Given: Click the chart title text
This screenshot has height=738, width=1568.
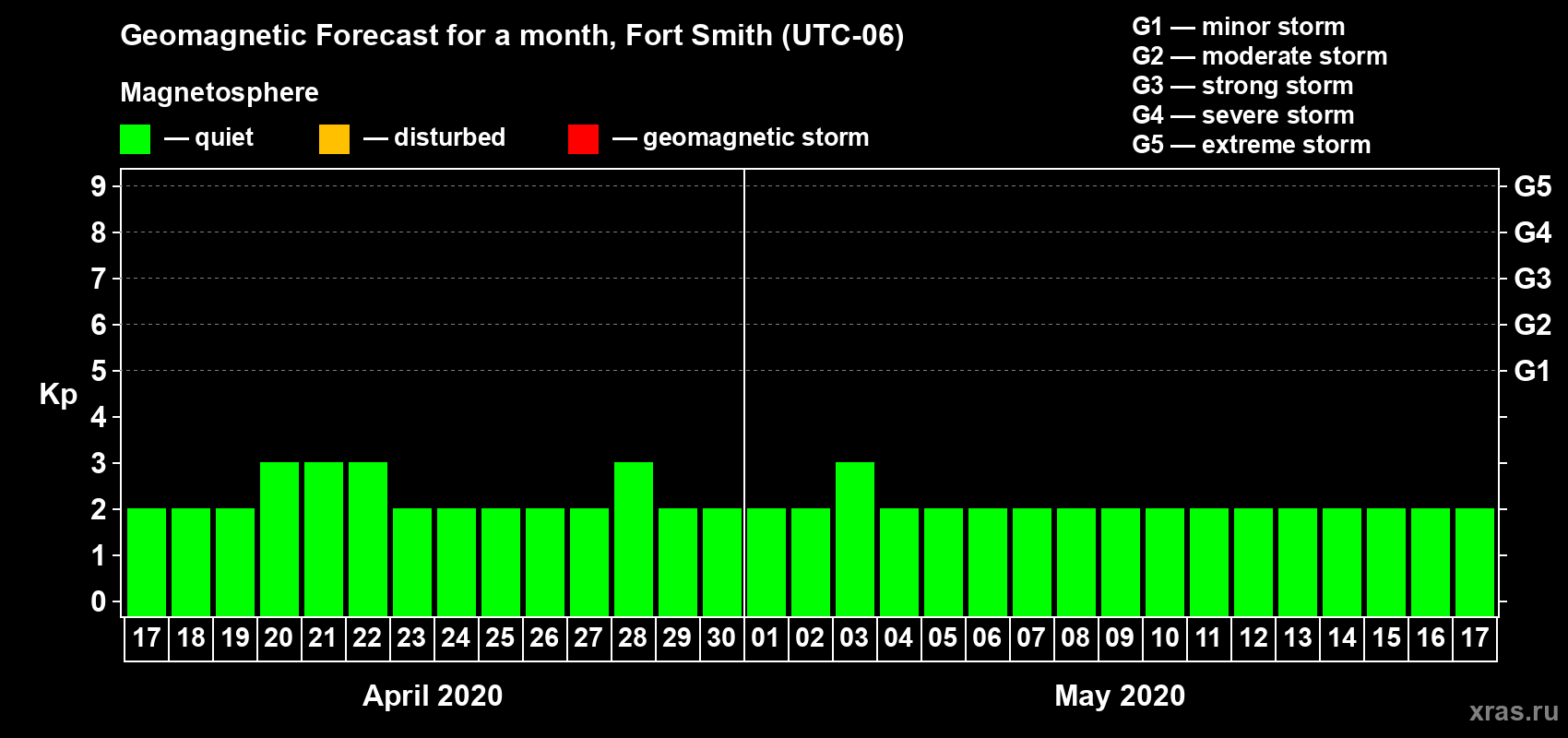Looking at the screenshot, I should (512, 35).
